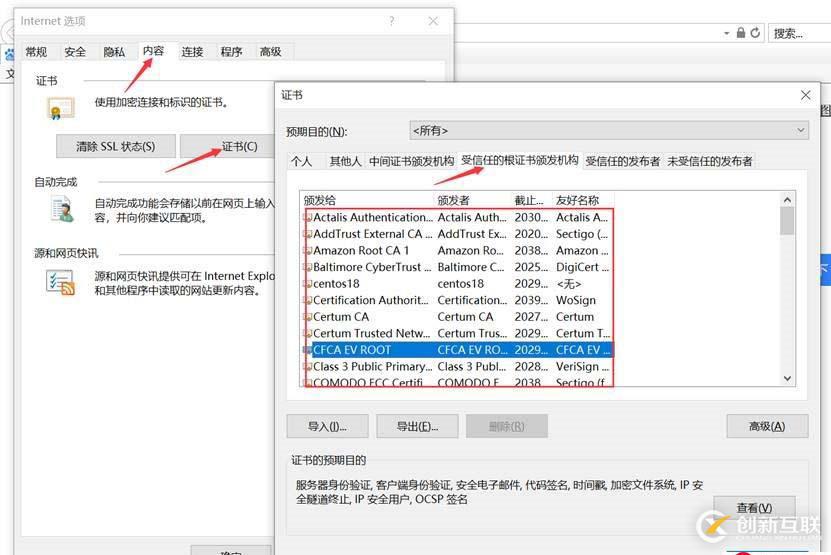The height and width of the screenshot is (555, 831).
Task: Select the centos18 certificate row
Action: (x=458, y=284)
